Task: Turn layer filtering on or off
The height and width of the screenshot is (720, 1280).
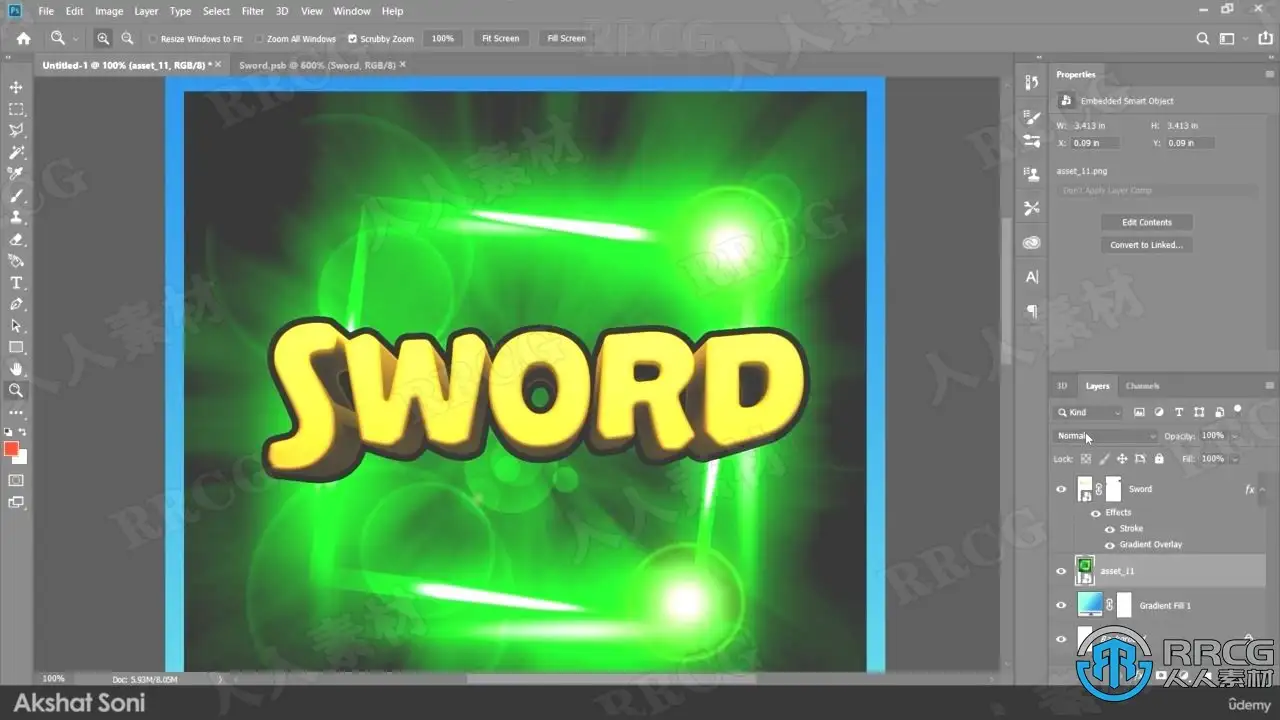Action: tap(1238, 409)
